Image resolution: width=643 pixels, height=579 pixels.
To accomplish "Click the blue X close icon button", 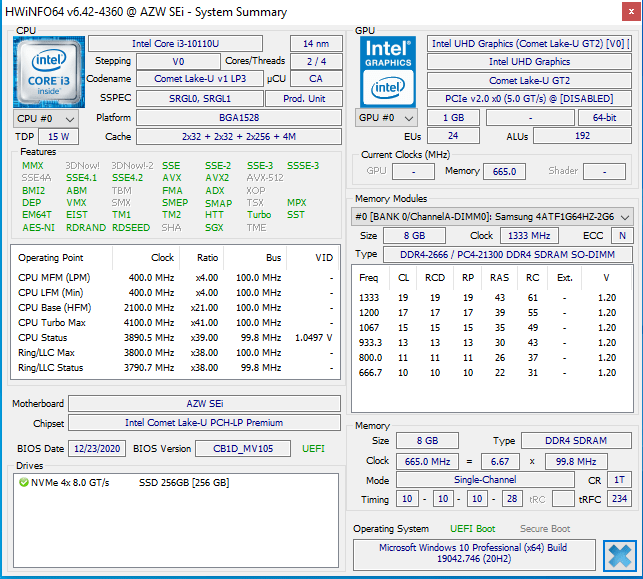I will click(620, 556).
